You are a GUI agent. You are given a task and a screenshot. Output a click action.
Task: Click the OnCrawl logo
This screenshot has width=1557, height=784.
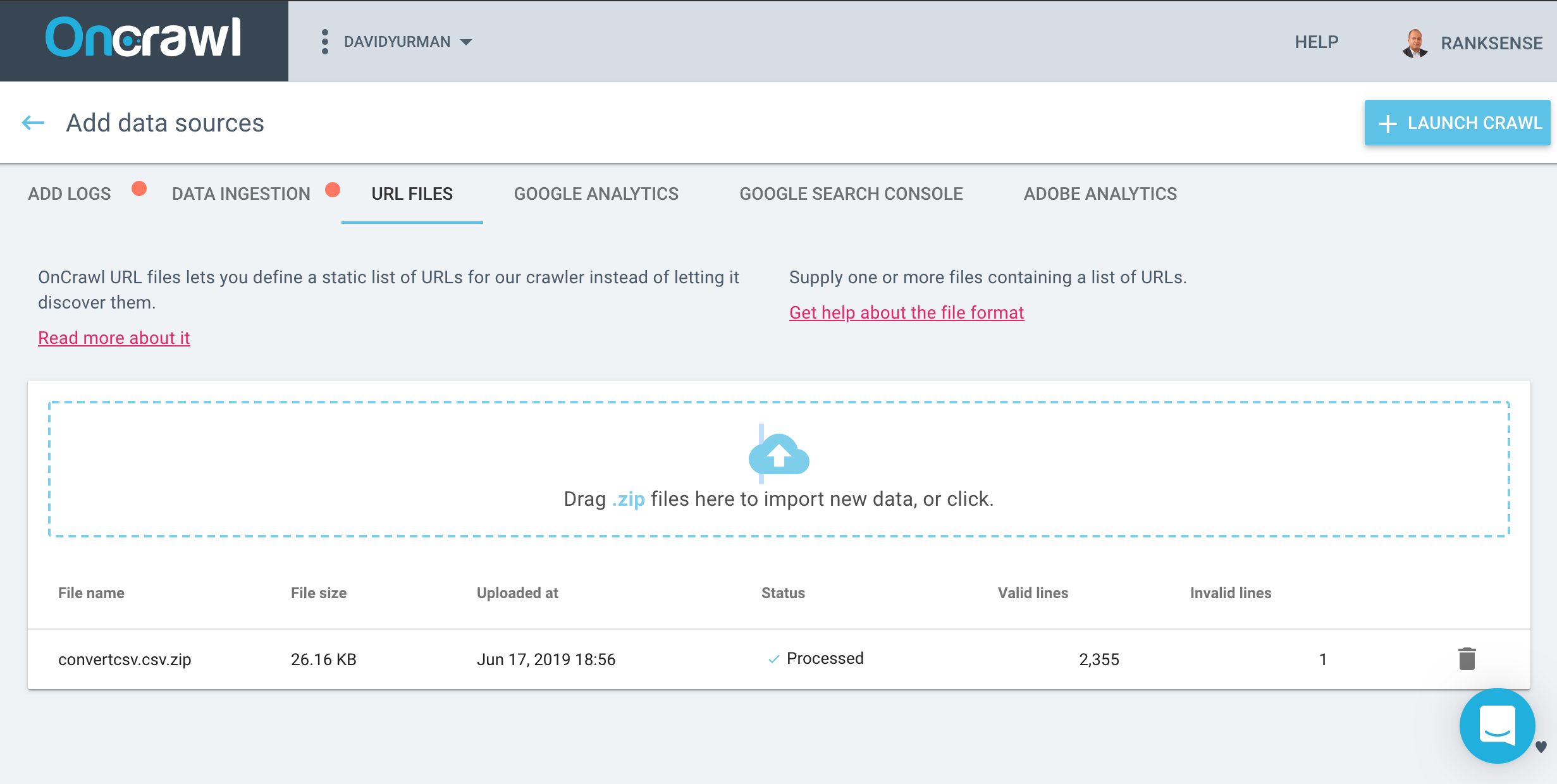coord(144,38)
